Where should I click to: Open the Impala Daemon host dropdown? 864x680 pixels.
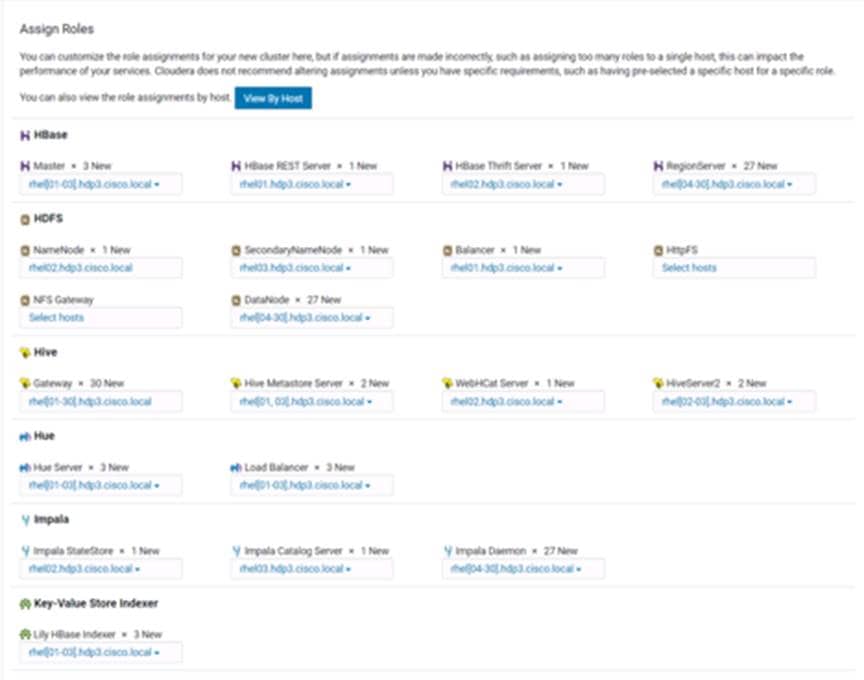(523, 569)
